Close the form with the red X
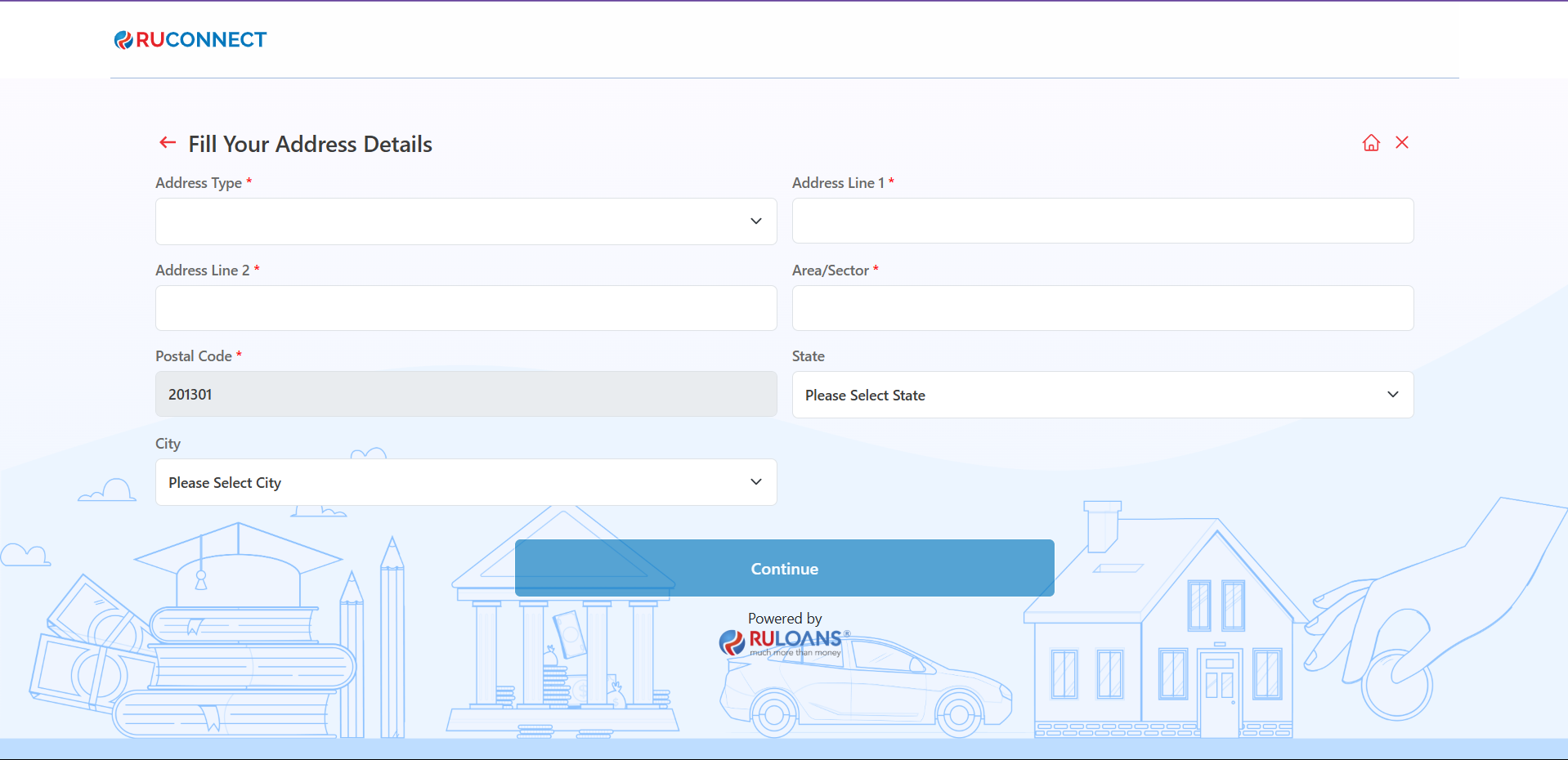 (x=1402, y=143)
